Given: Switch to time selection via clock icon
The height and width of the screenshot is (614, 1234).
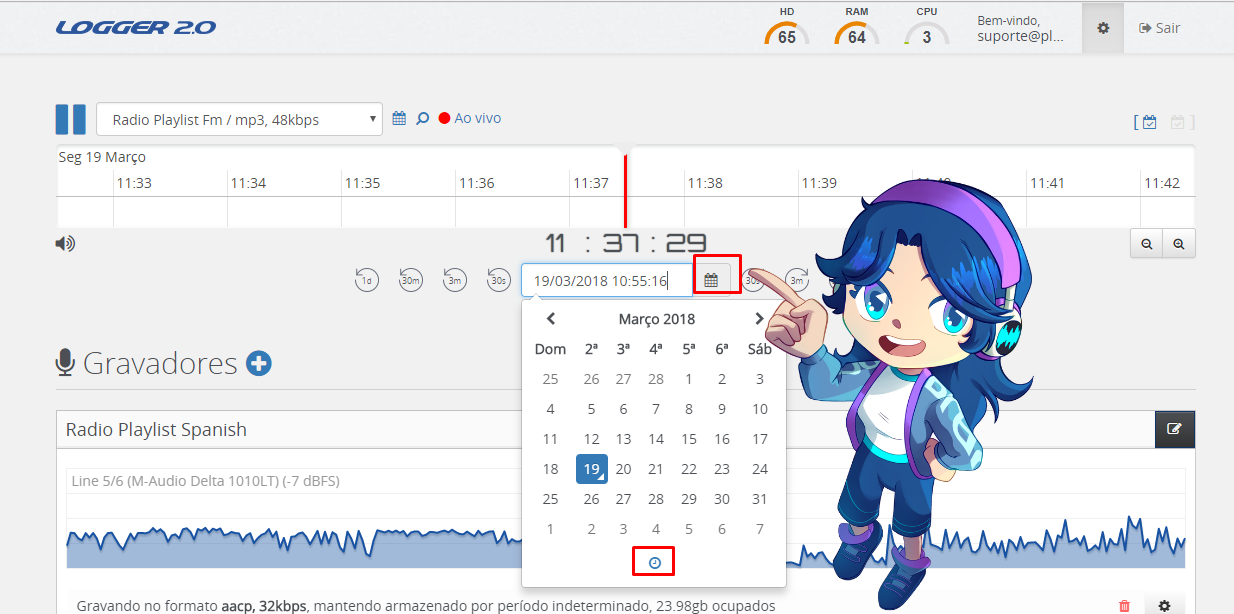Looking at the screenshot, I should point(654,563).
